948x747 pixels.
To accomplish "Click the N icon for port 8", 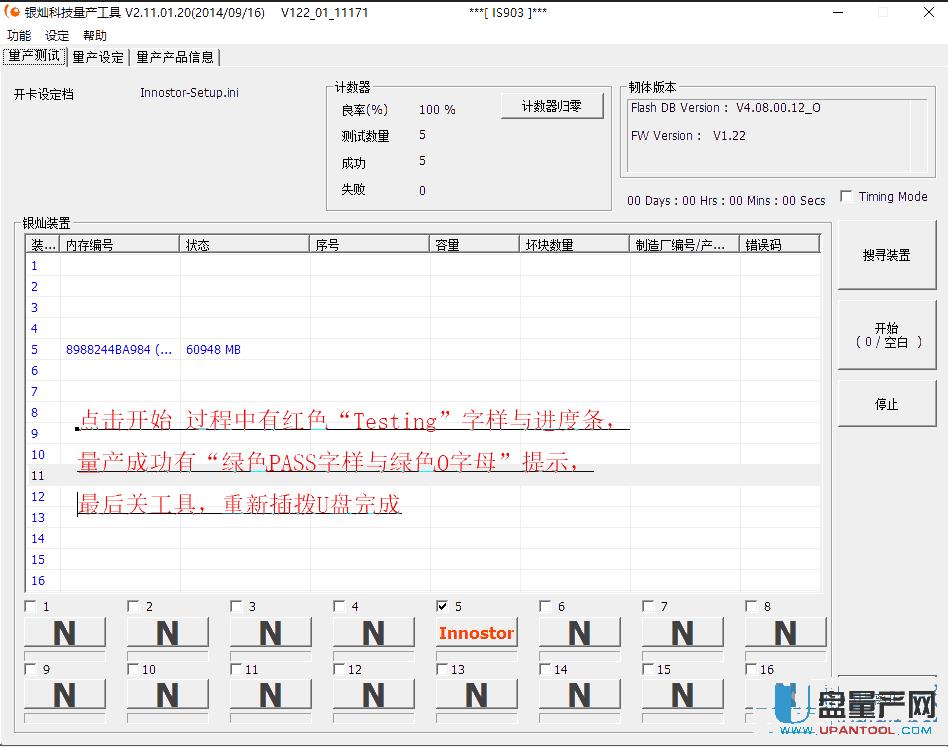I will pos(785,632).
